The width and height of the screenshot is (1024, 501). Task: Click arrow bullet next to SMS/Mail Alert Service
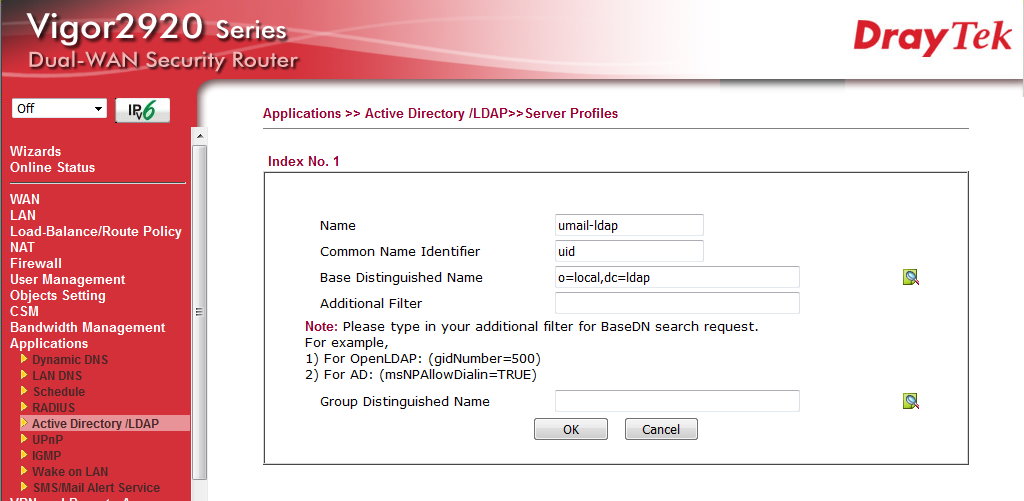(24, 487)
